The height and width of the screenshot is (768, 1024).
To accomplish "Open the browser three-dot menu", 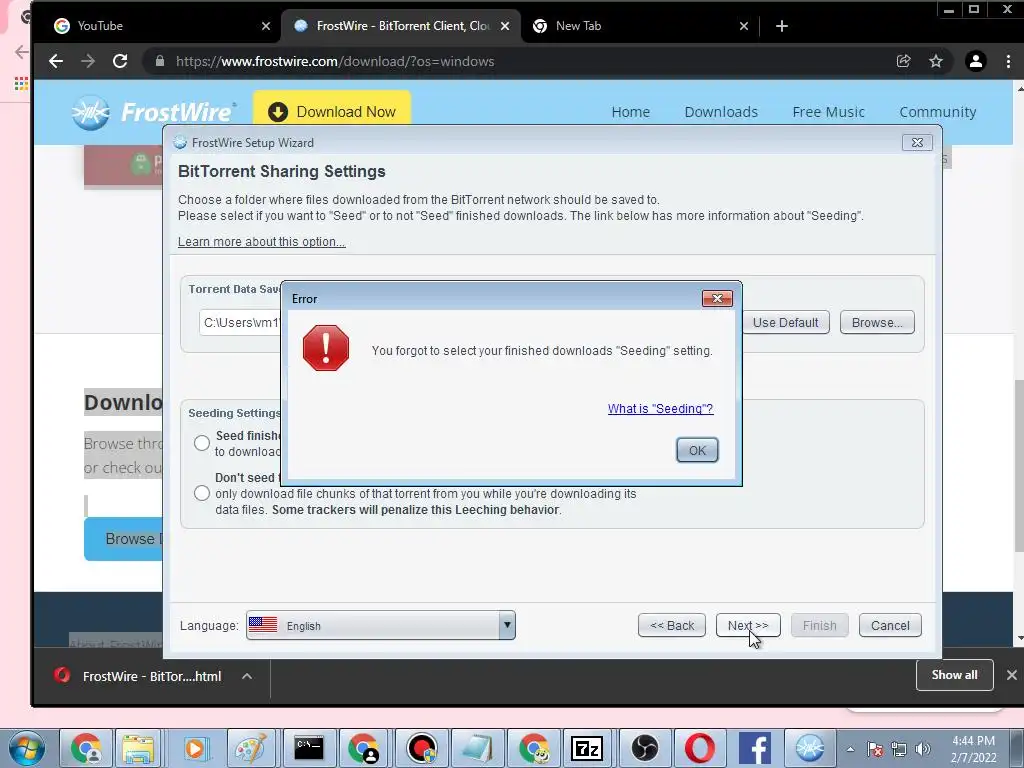I will click(1008, 61).
